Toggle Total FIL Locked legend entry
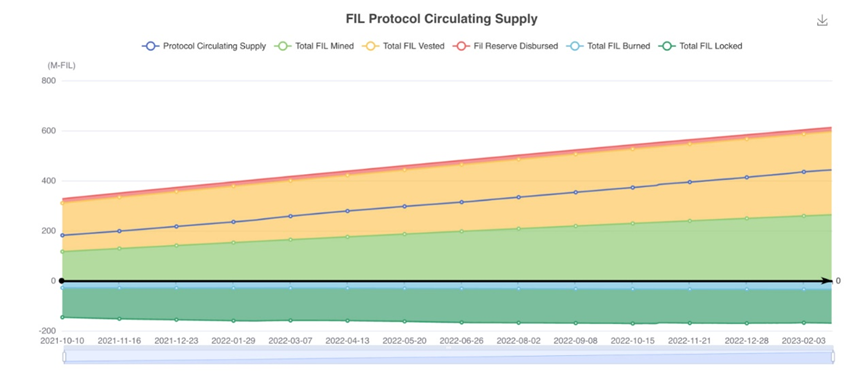This screenshot has height=377, width=865. click(x=700, y=46)
